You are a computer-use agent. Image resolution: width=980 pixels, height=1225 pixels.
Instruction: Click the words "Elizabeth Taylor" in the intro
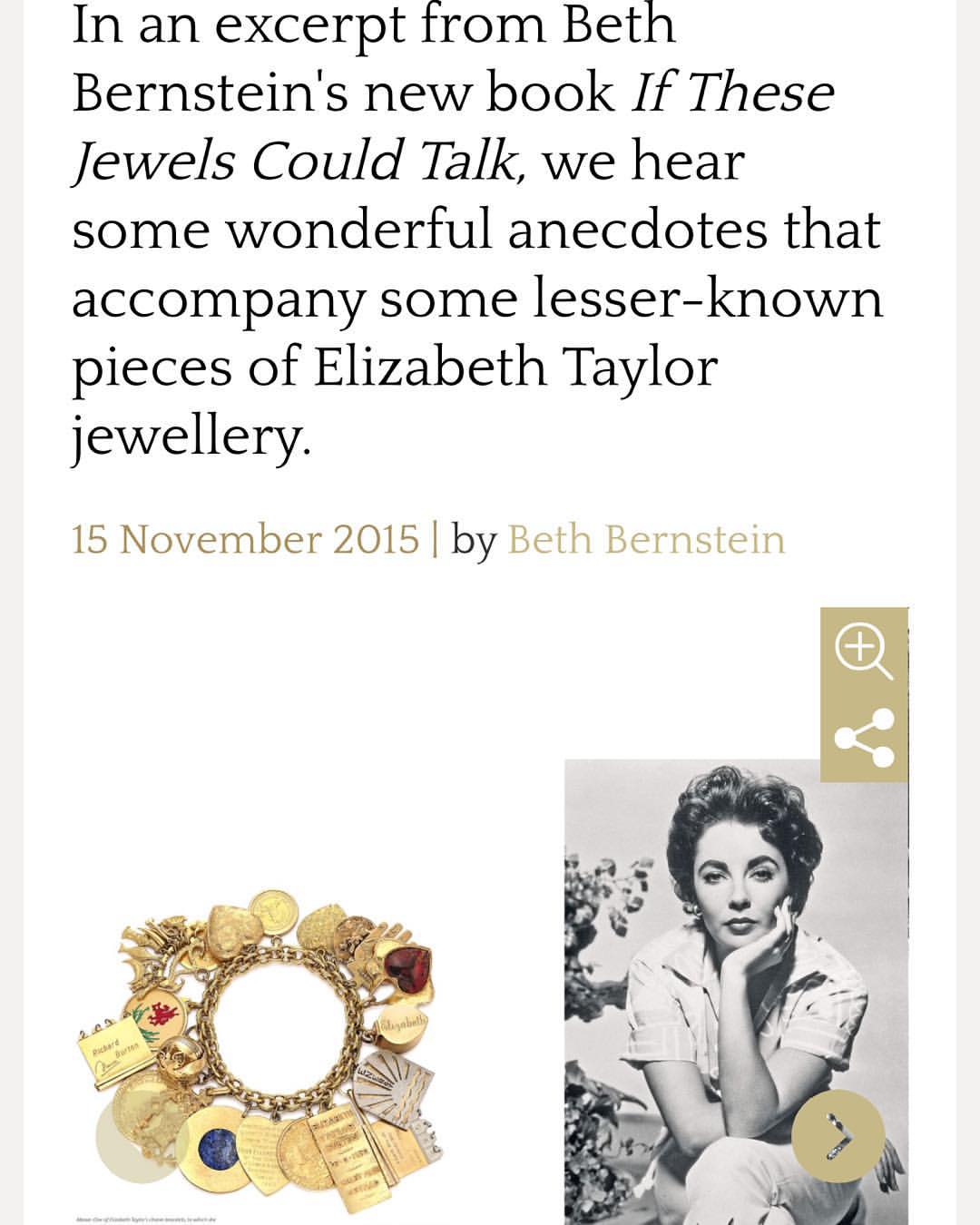pyautogui.click(x=515, y=367)
